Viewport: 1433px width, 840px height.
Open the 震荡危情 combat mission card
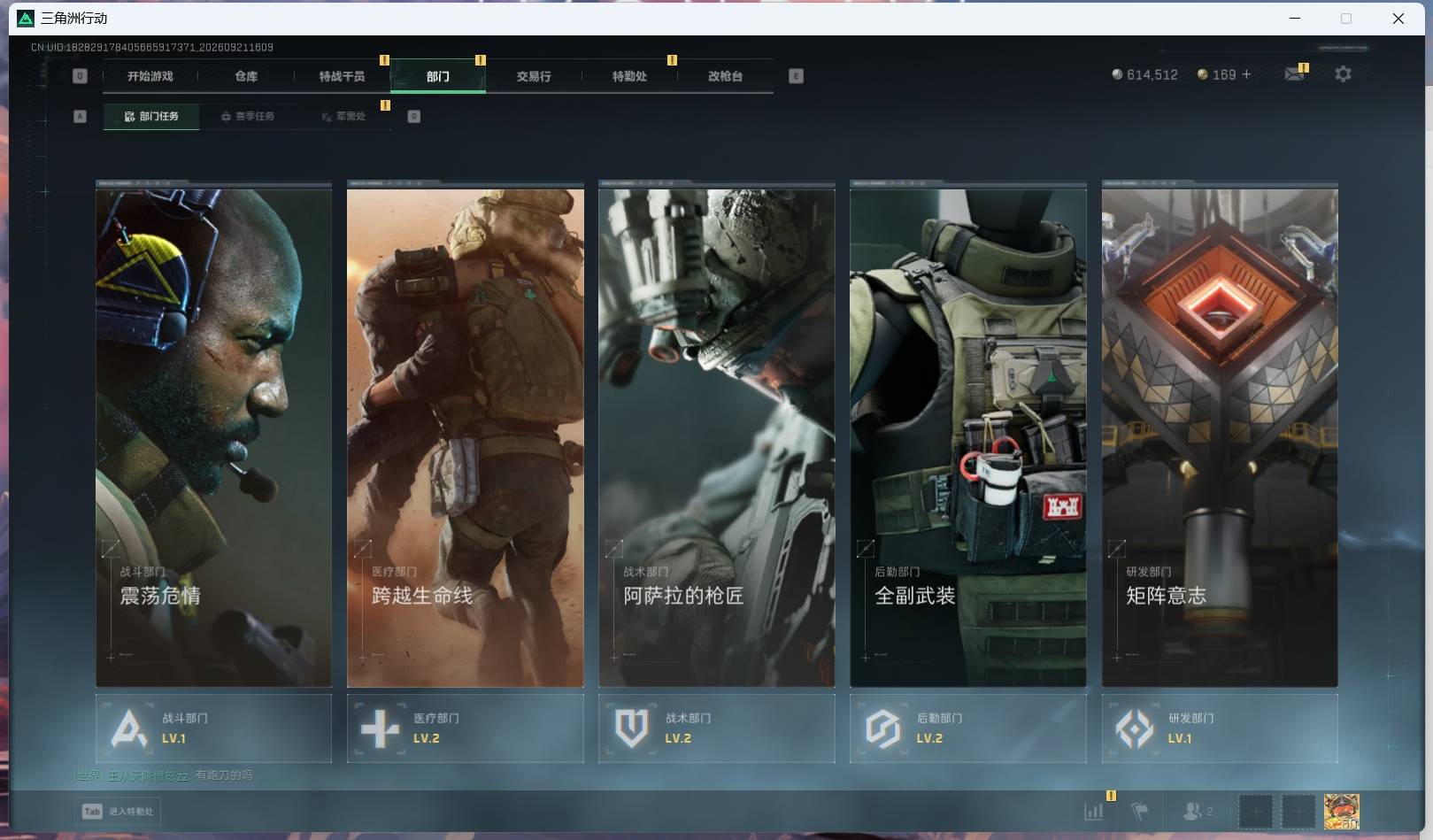[213, 437]
